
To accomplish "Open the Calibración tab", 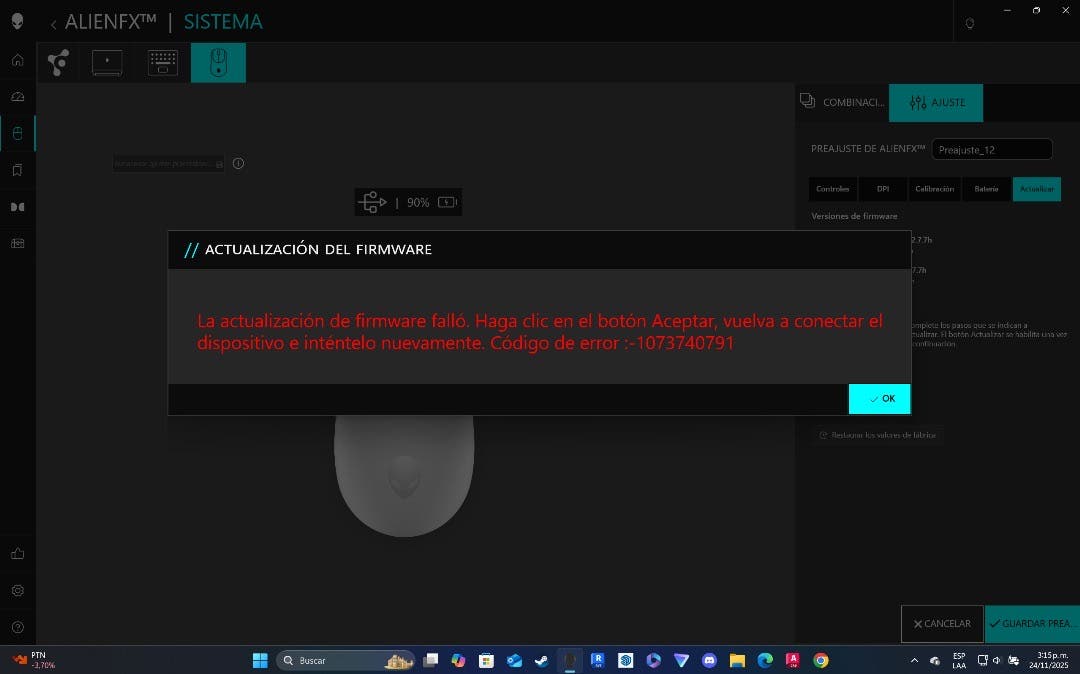I will (x=934, y=189).
